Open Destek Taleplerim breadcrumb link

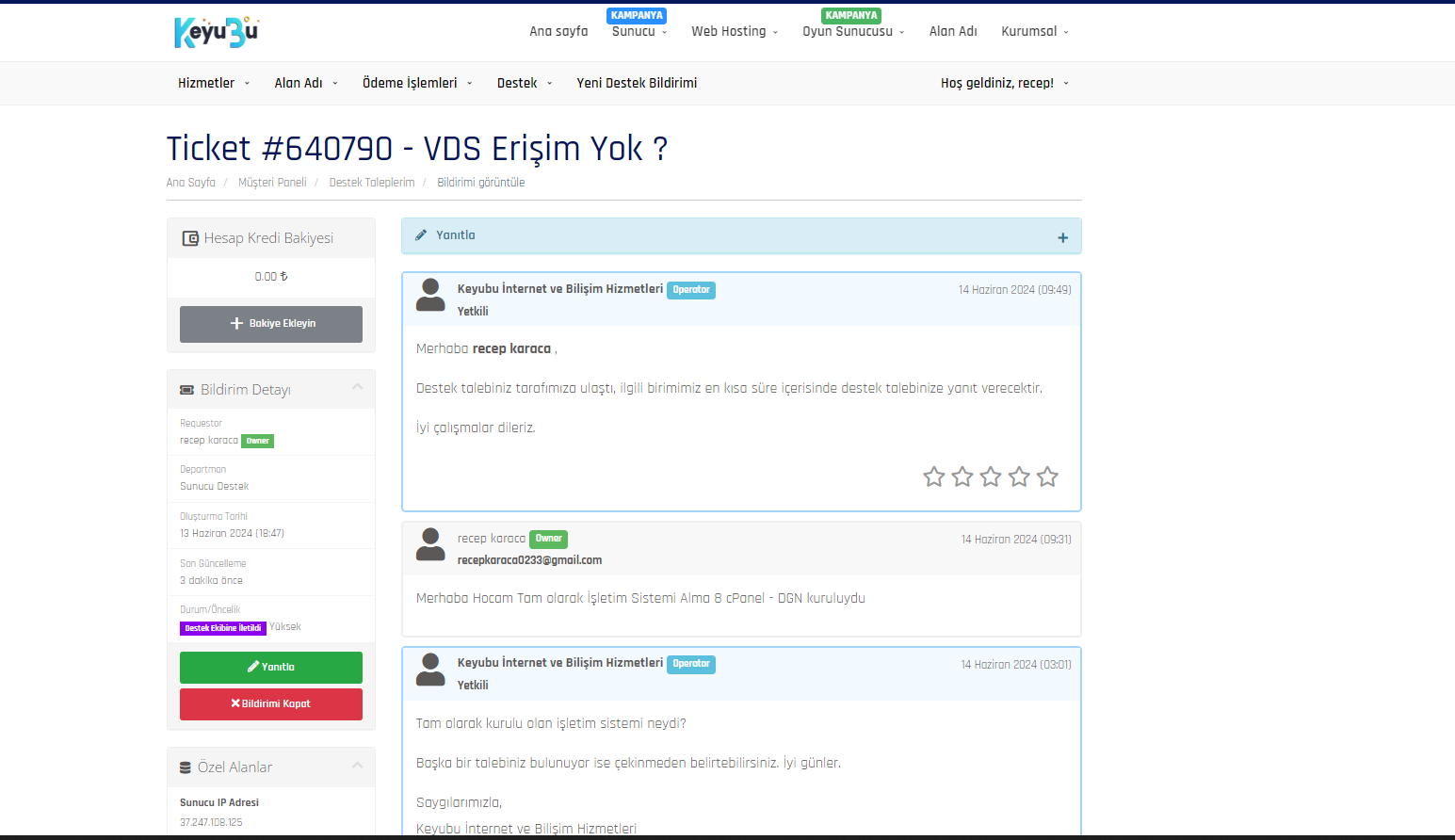372,183
